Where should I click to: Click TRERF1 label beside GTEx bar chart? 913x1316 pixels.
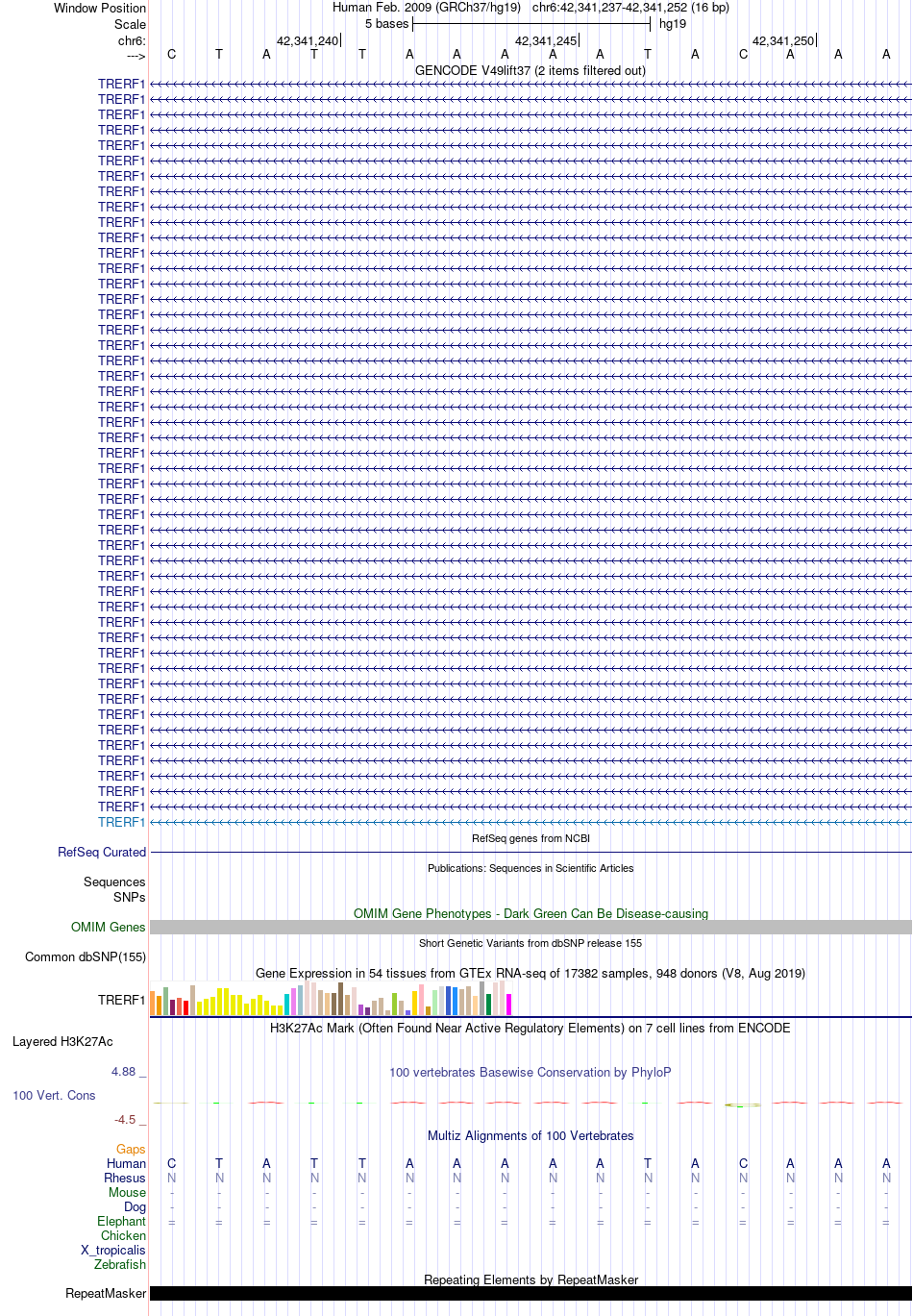click(x=121, y=1000)
